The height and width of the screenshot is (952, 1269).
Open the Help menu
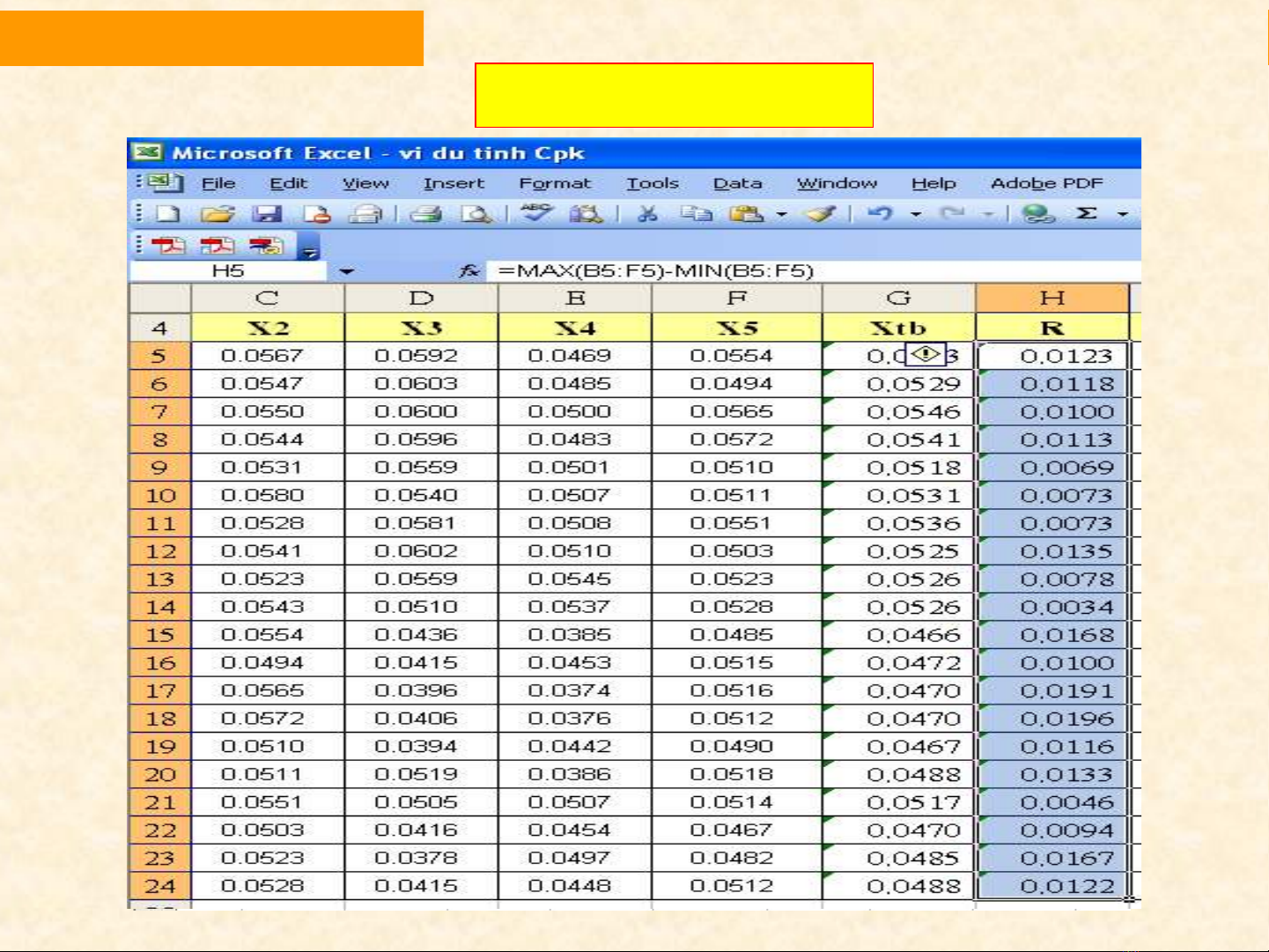[933, 183]
